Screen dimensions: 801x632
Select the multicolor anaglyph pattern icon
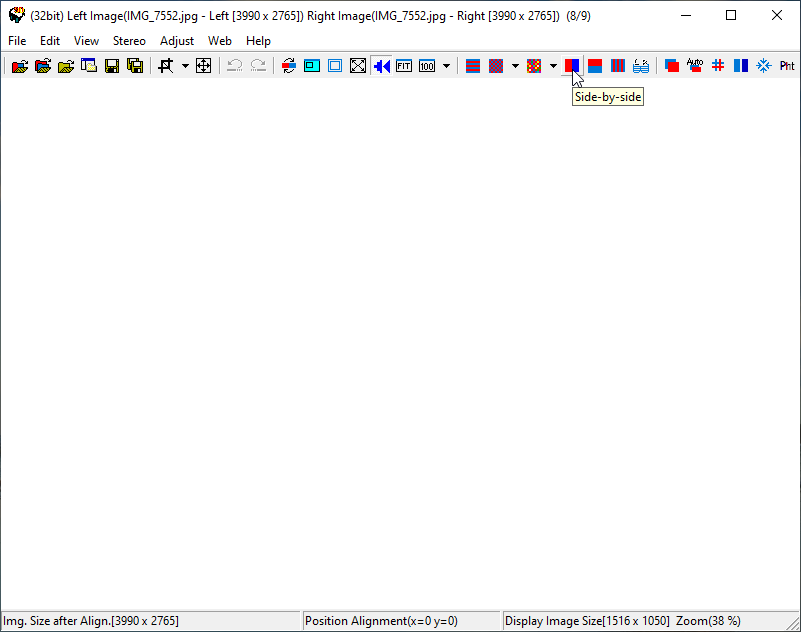pos(534,66)
